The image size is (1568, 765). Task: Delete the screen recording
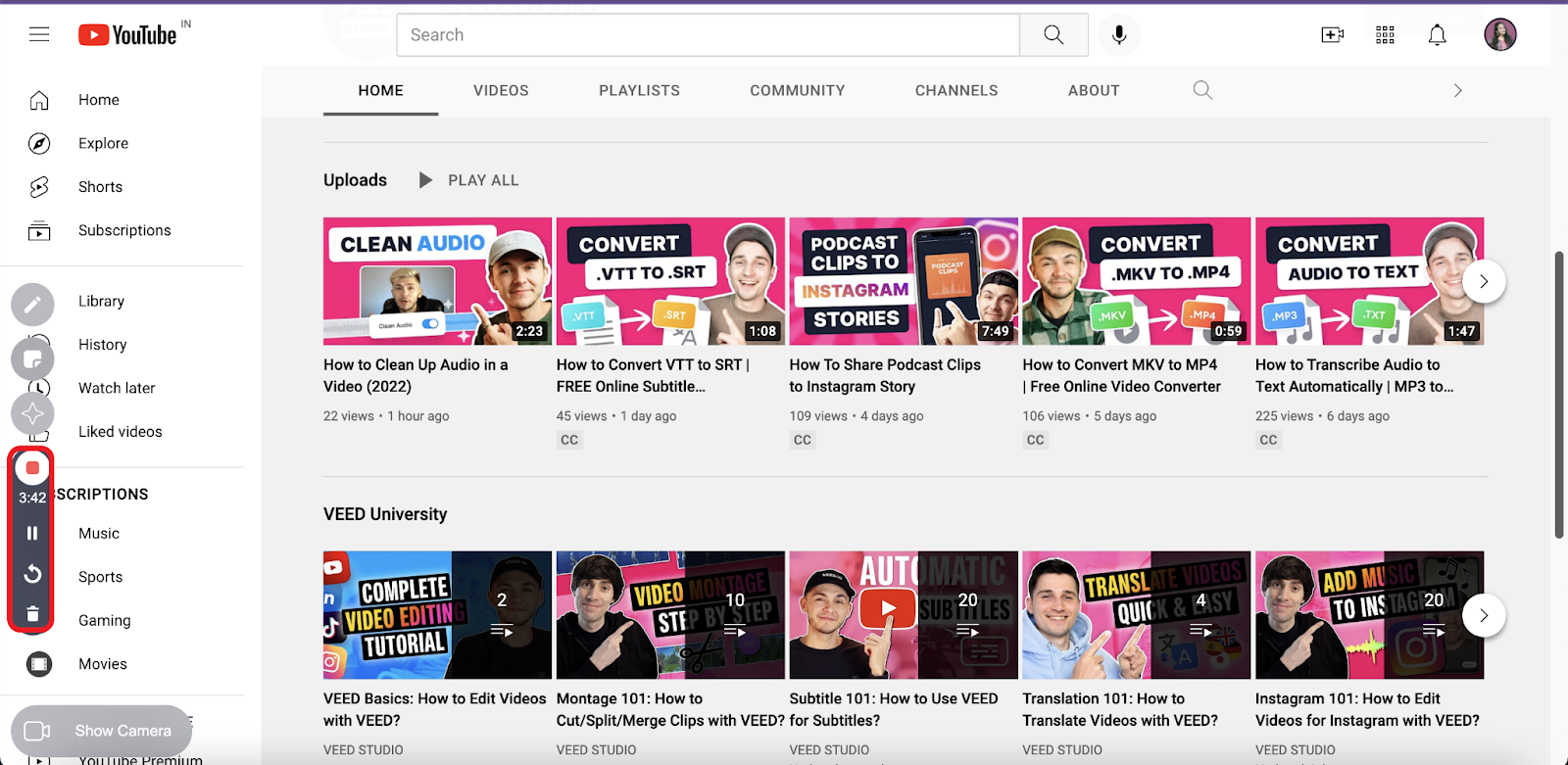click(x=32, y=614)
